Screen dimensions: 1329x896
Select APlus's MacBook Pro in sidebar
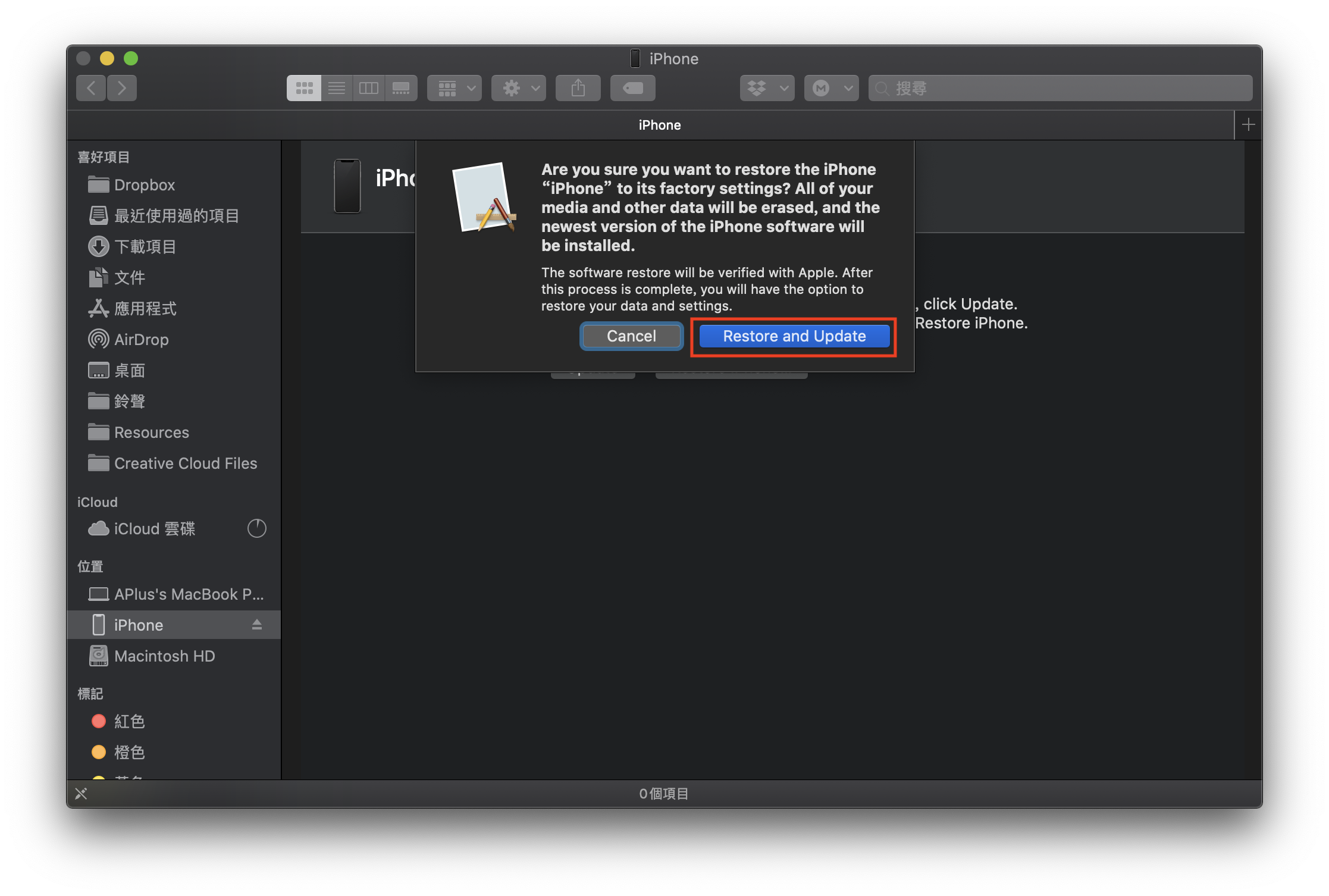[x=174, y=594]
